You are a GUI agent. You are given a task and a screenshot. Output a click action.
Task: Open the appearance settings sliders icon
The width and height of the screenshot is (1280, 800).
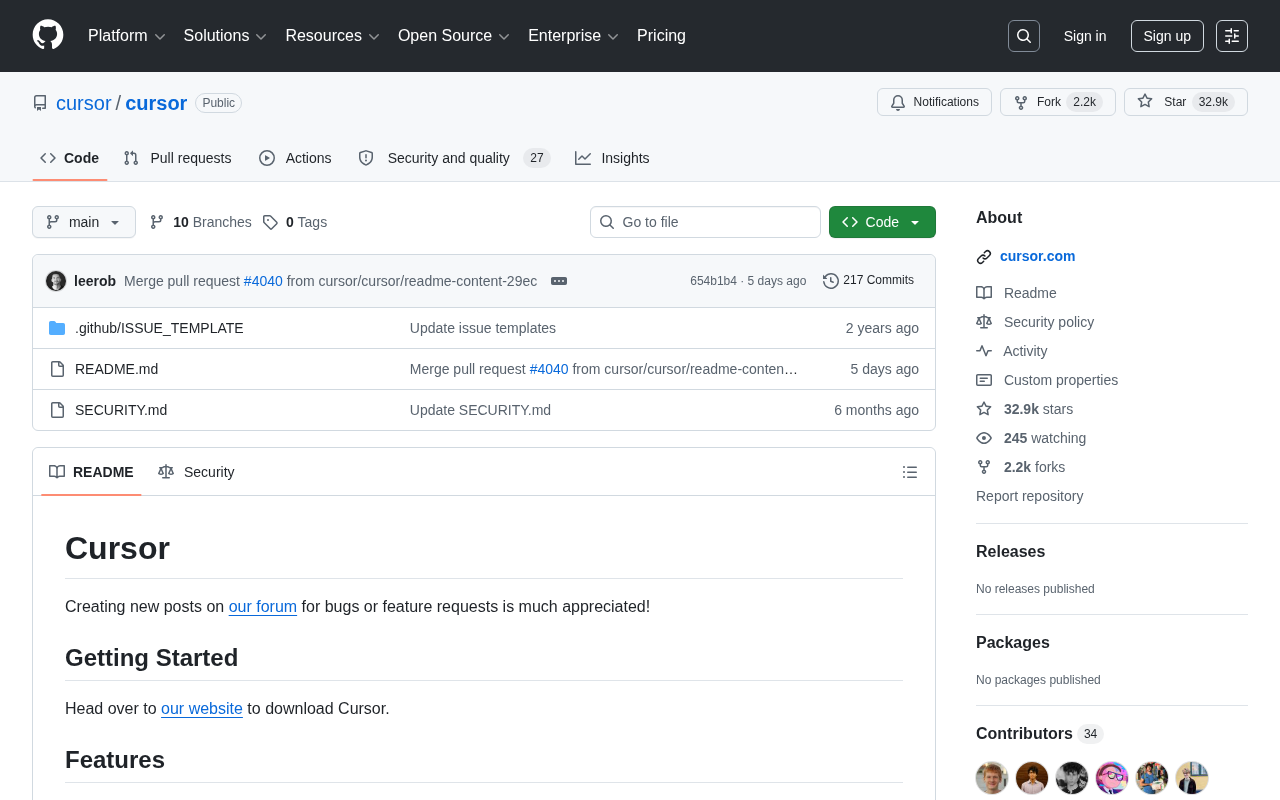tap(1232, 36)
